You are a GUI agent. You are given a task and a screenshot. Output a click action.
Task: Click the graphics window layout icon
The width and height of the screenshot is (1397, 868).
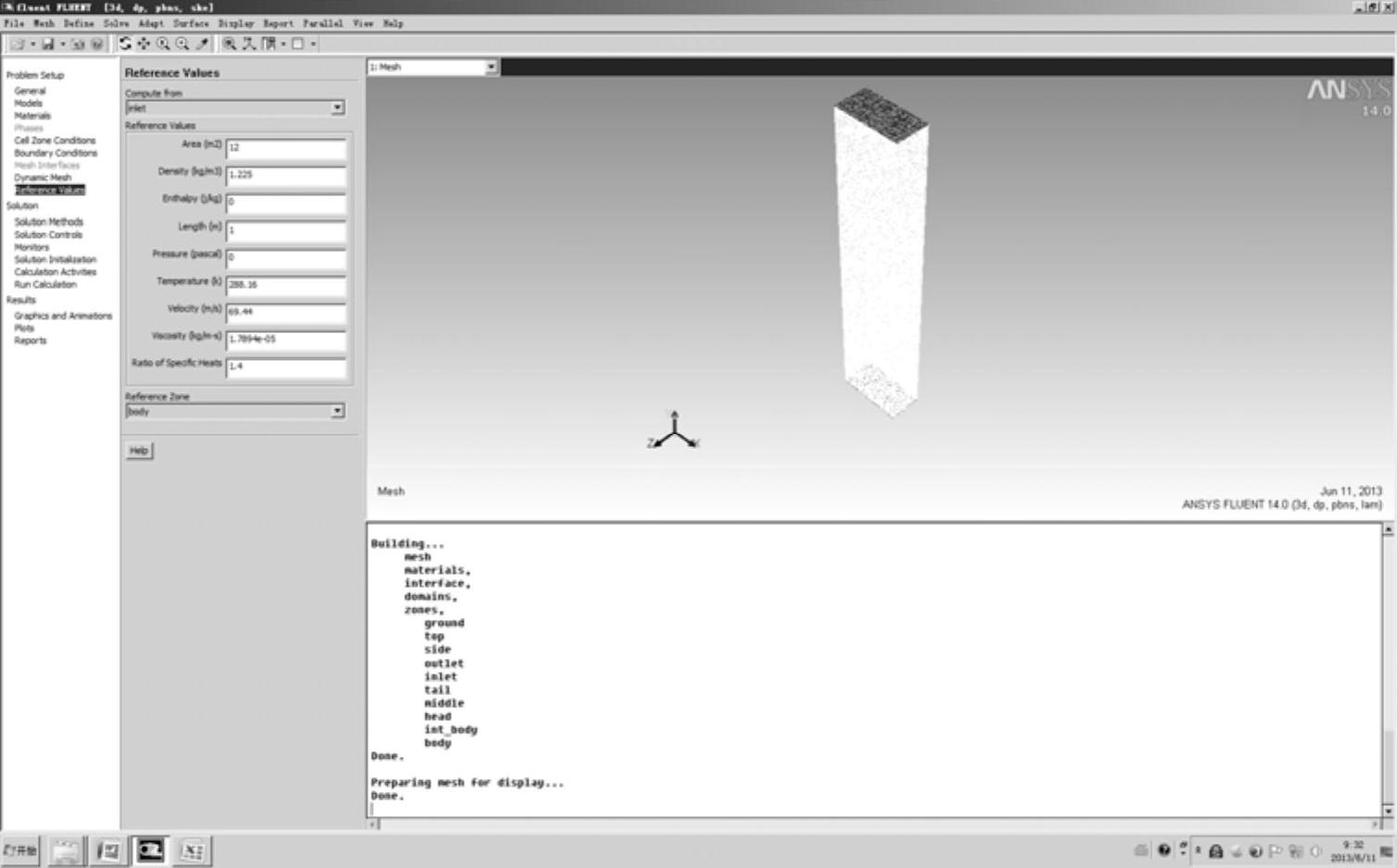[x=298, y=43]
